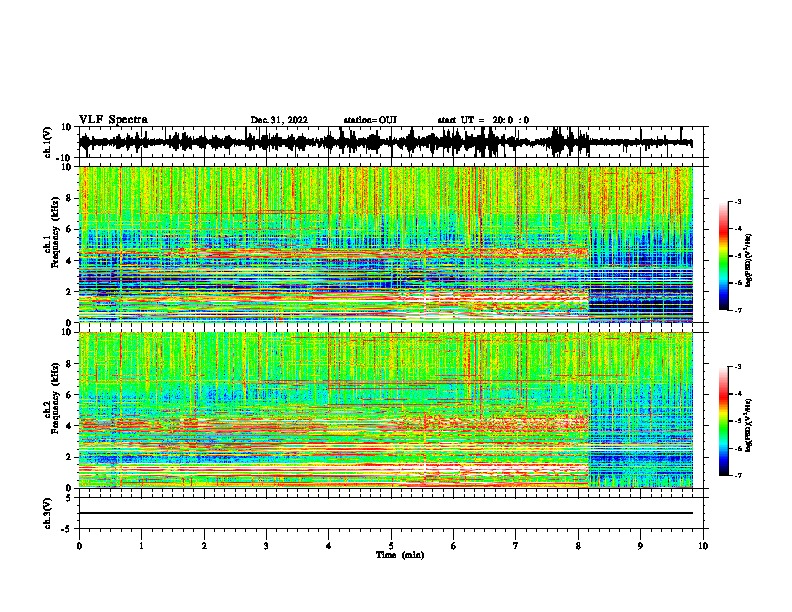The image size is (792, 612).
Task: Click the "ch.1(V)" waveform axis label
Action: 48,142
